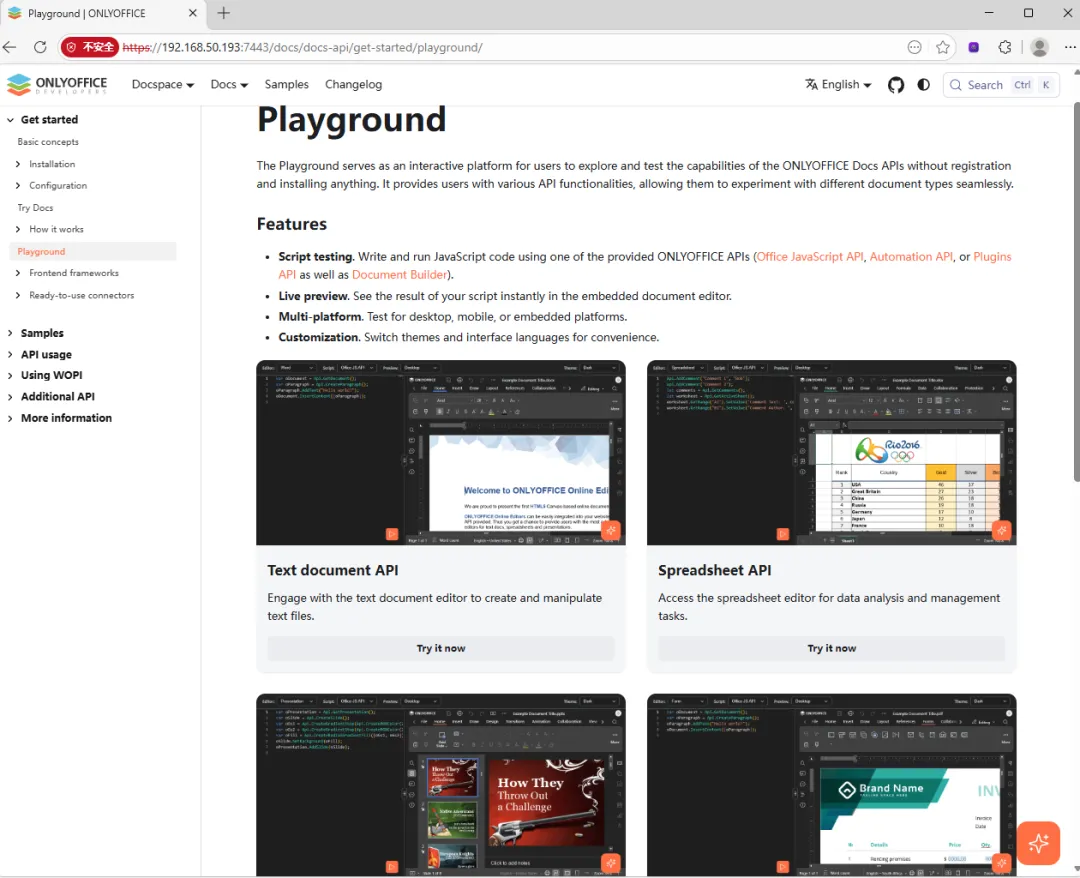Open Samples in top navigation
1080x878 pixels.
[287, 85]
